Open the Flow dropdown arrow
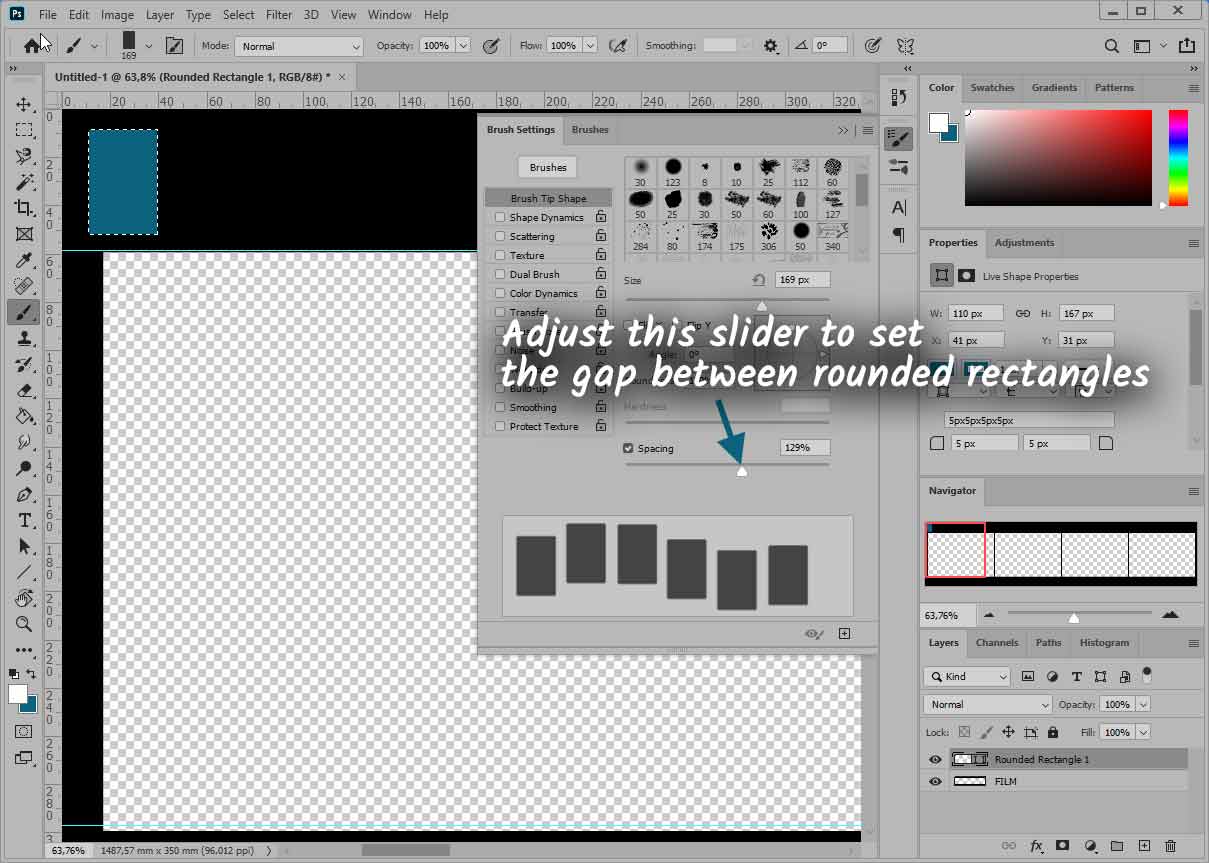Screen dimensions: 1209x863 pos(590,45)
